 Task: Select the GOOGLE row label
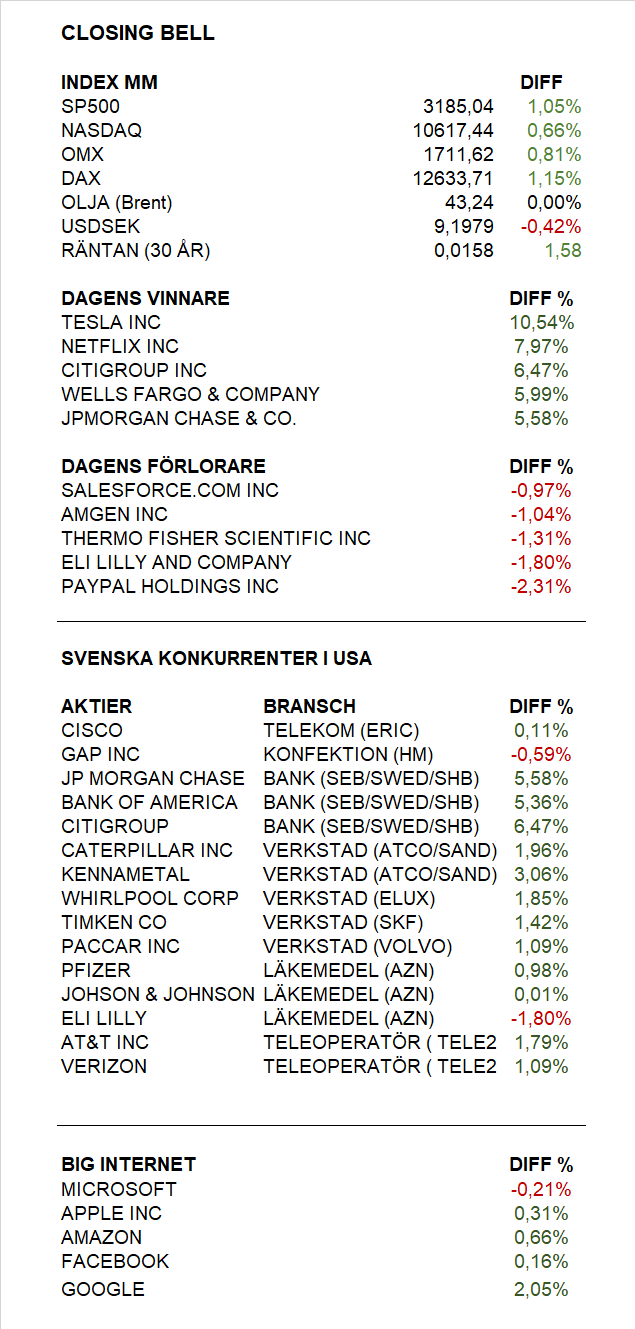[103, 1290]
